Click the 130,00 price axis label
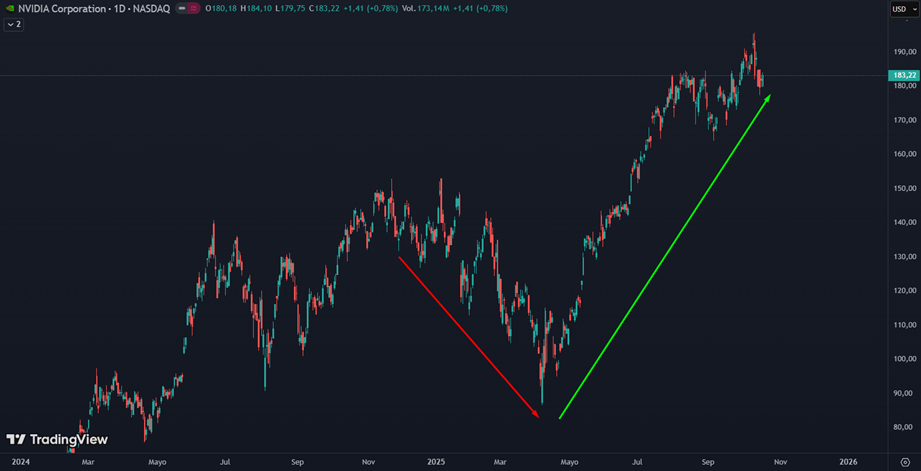This screenshot has height=471, width=921. (905, 257)
